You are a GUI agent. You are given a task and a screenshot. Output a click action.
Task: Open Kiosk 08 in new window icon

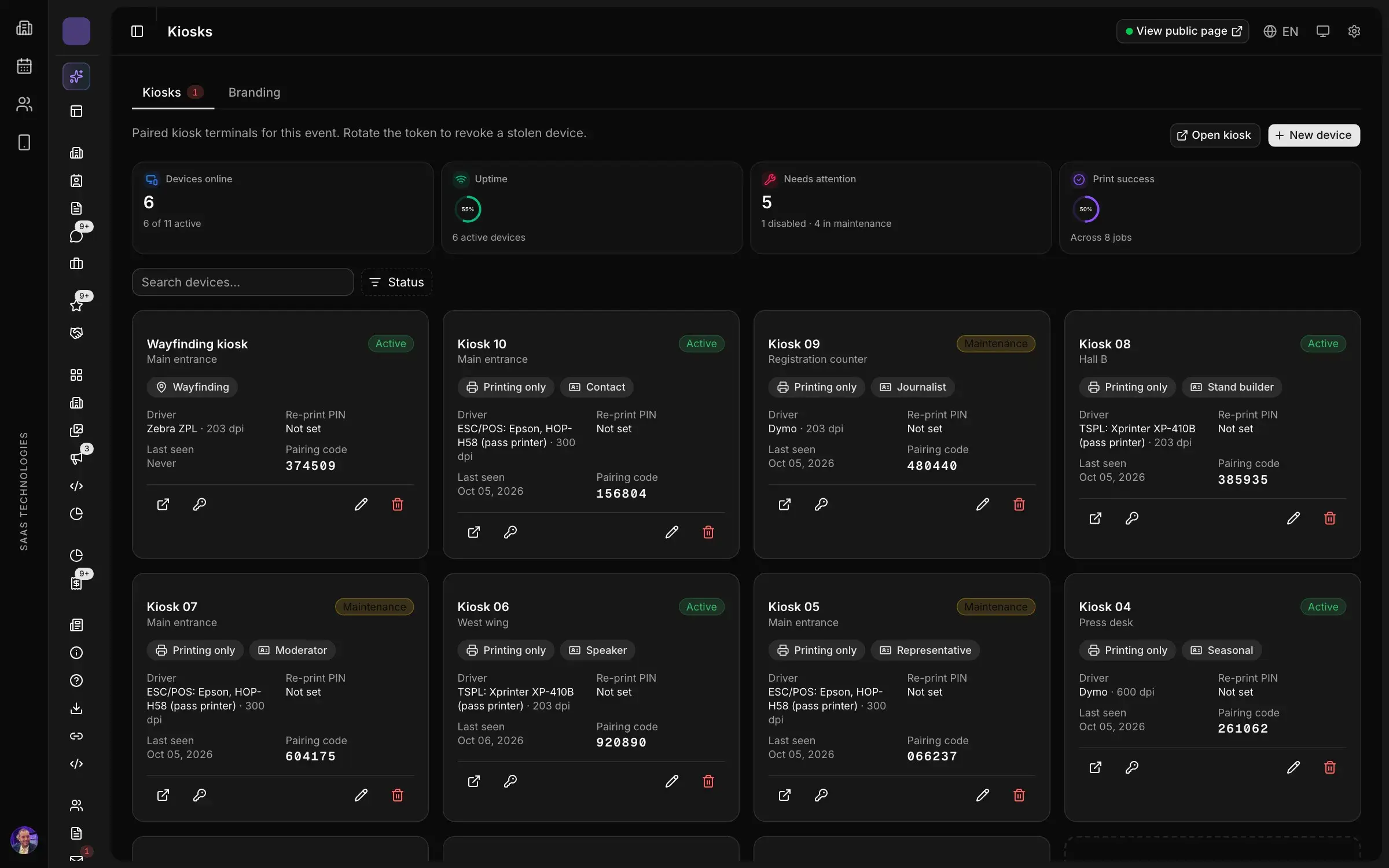pyautogui.click(x=1096, y=518)
